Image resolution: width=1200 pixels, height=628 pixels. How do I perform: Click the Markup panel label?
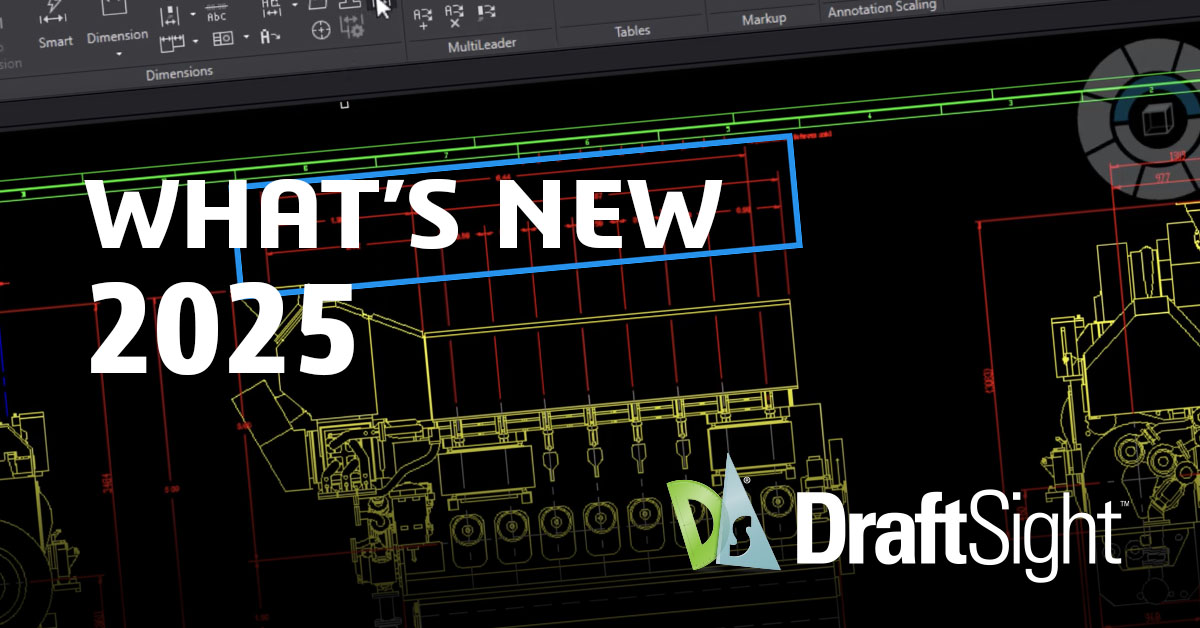pyautogui.click(x=764, y=20)
